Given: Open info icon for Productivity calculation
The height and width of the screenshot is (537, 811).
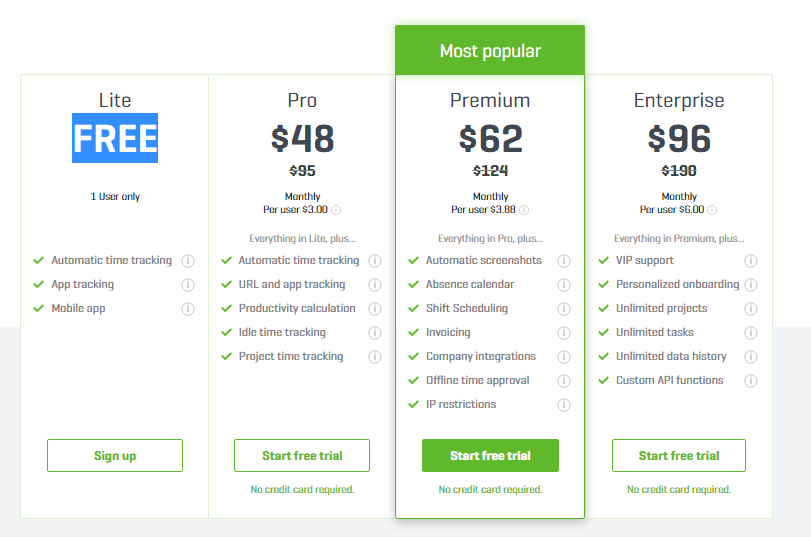Looking at the screenshot, I should [375, 309].
